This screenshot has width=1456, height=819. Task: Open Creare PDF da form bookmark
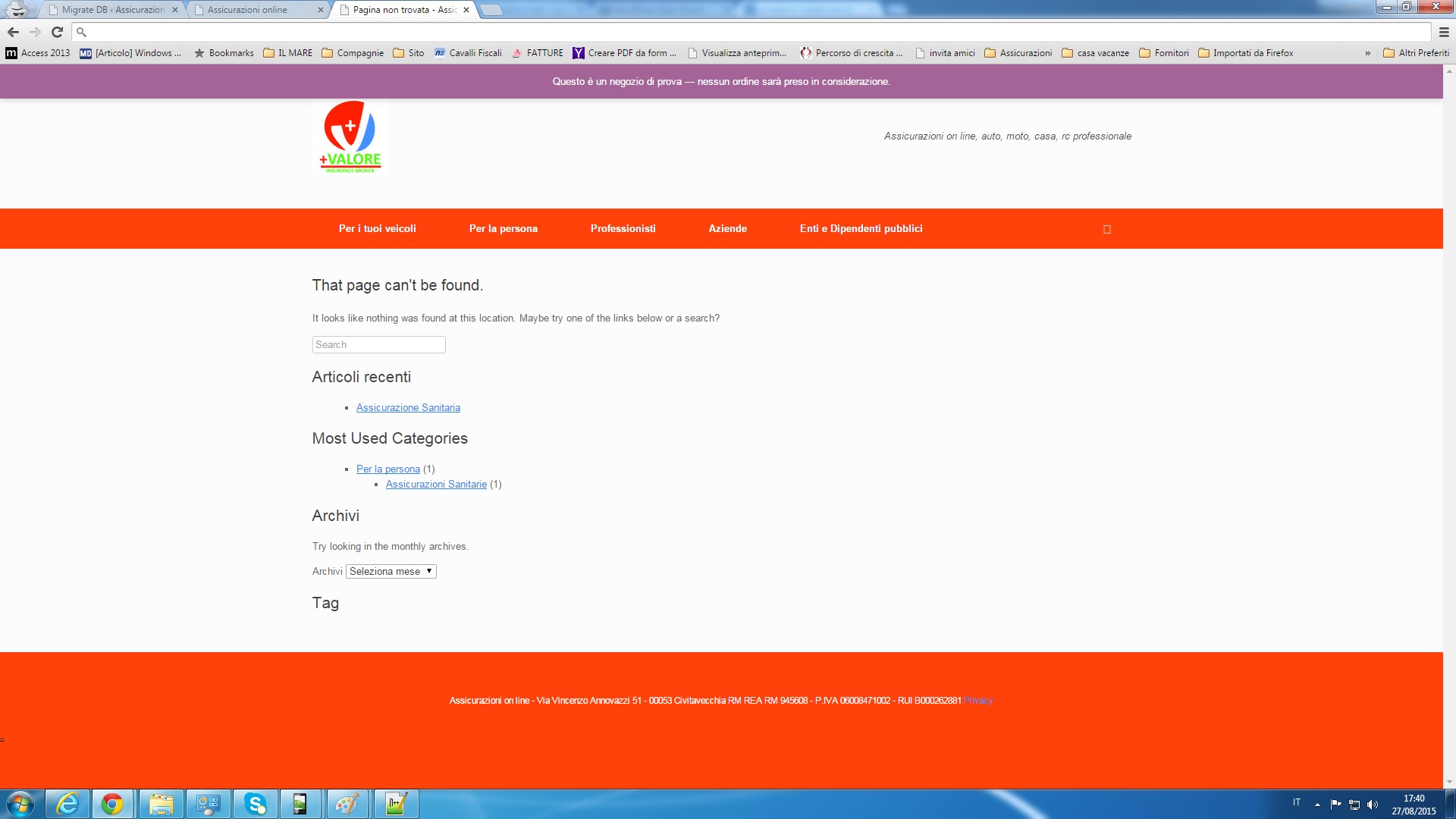[625, 53]
